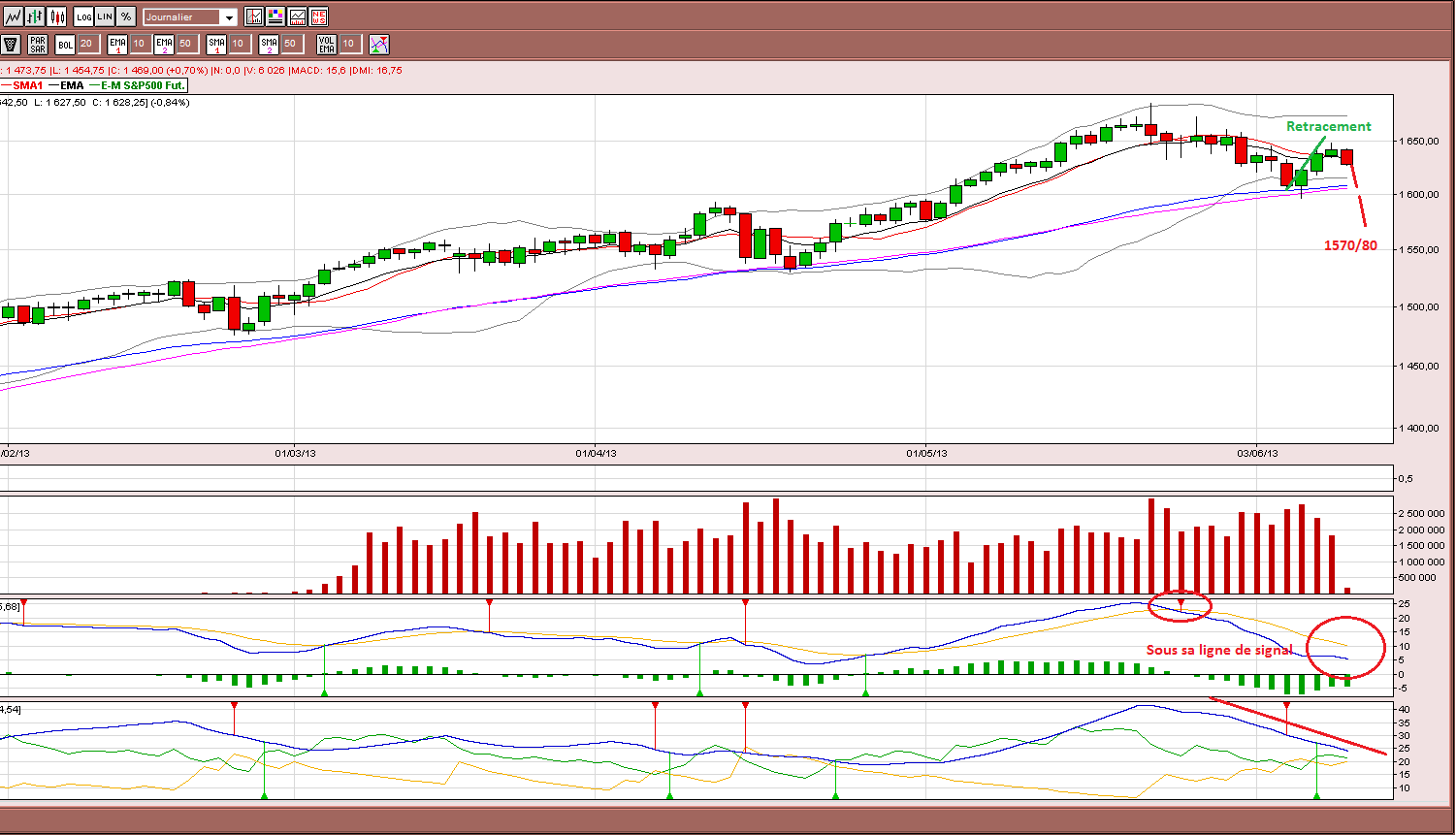Click the E-M S&P500 Fut. legend label
The height and width of the screenshot is (835, 1456).
pos(143,85)
